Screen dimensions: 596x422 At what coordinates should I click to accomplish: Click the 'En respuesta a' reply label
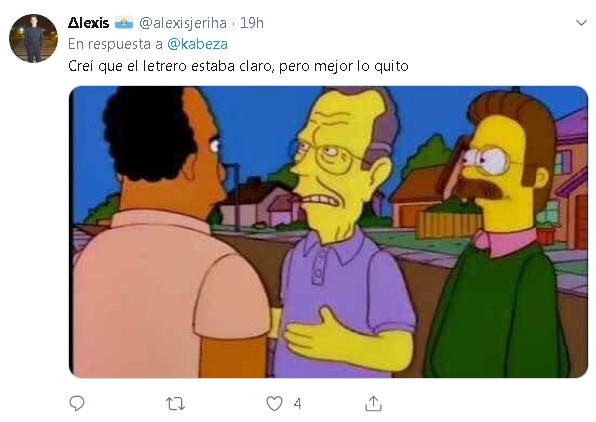pyautogui.click(x=116, y=44)
